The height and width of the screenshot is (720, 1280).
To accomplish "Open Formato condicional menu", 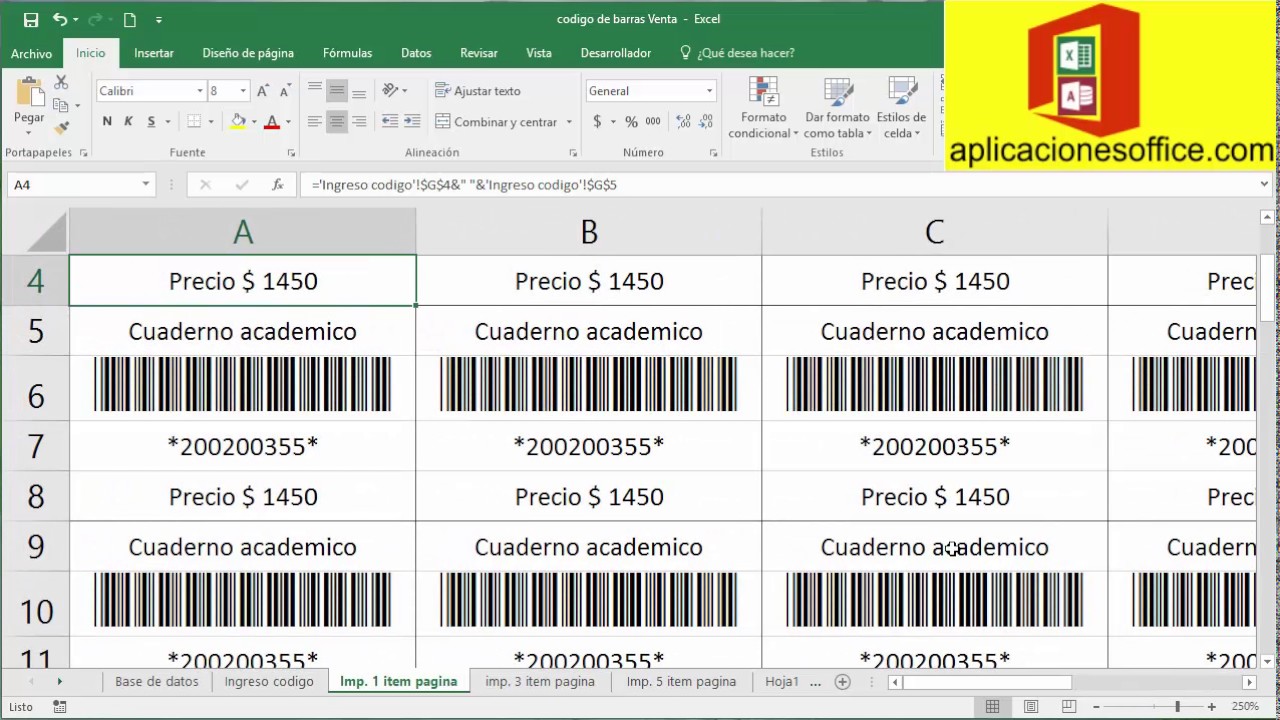I will point(763,108).
